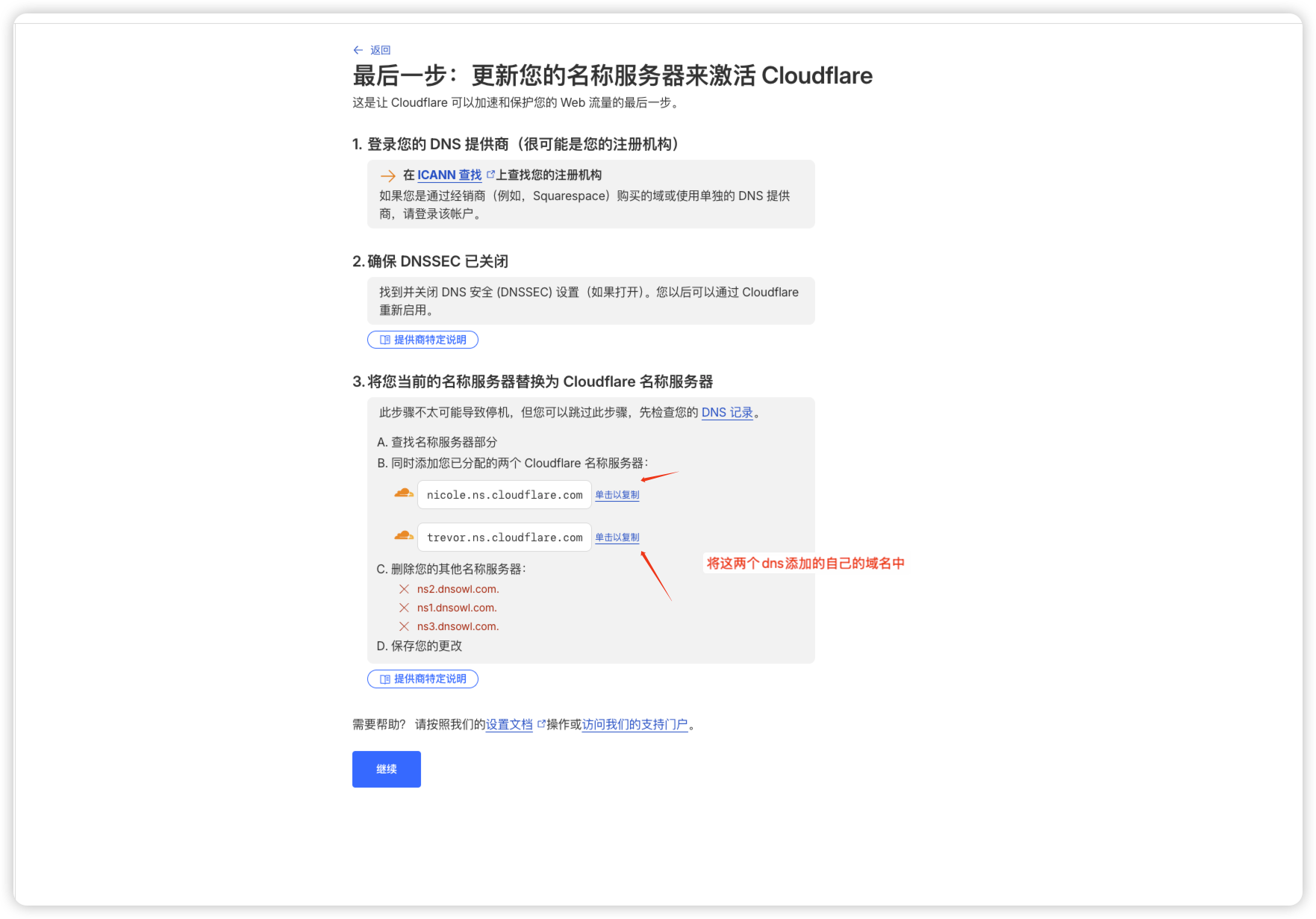Click Cloudflare cloud icon beside trevor nameserver

404,535
